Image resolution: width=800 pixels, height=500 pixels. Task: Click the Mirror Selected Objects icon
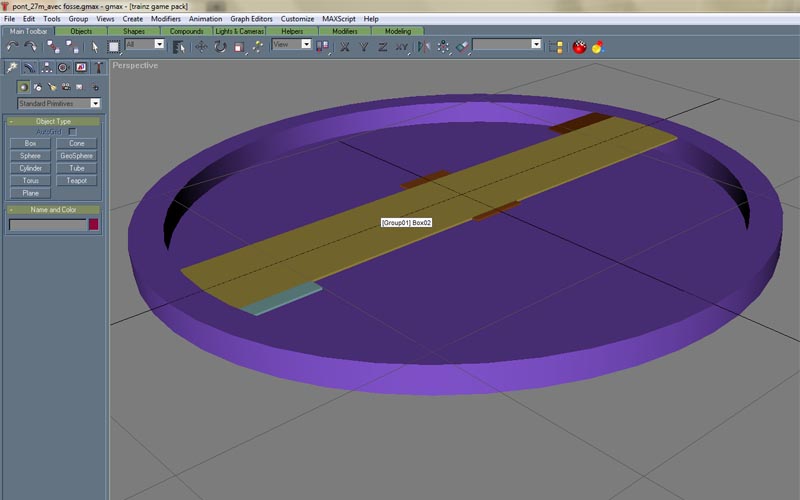point(424,46)
